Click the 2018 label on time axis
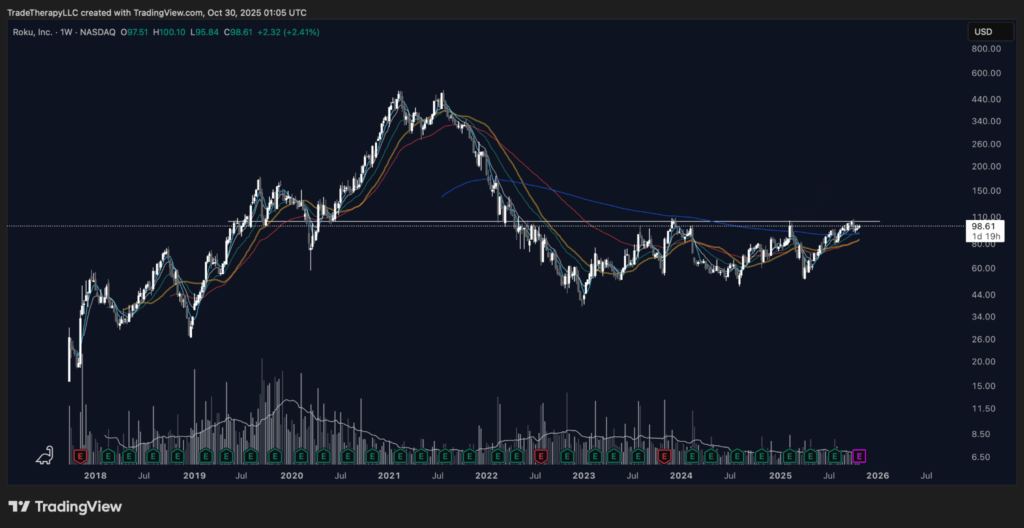Viewport: 1024px width, 528px height. point(95,477)
